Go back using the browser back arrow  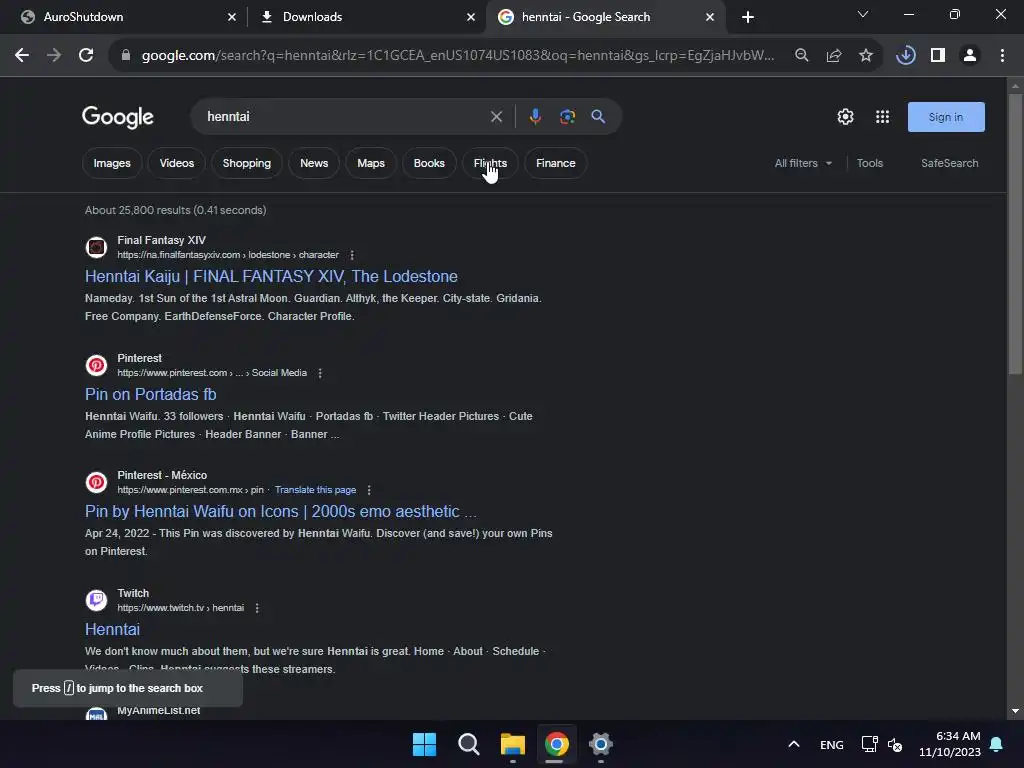click(22, 56)
